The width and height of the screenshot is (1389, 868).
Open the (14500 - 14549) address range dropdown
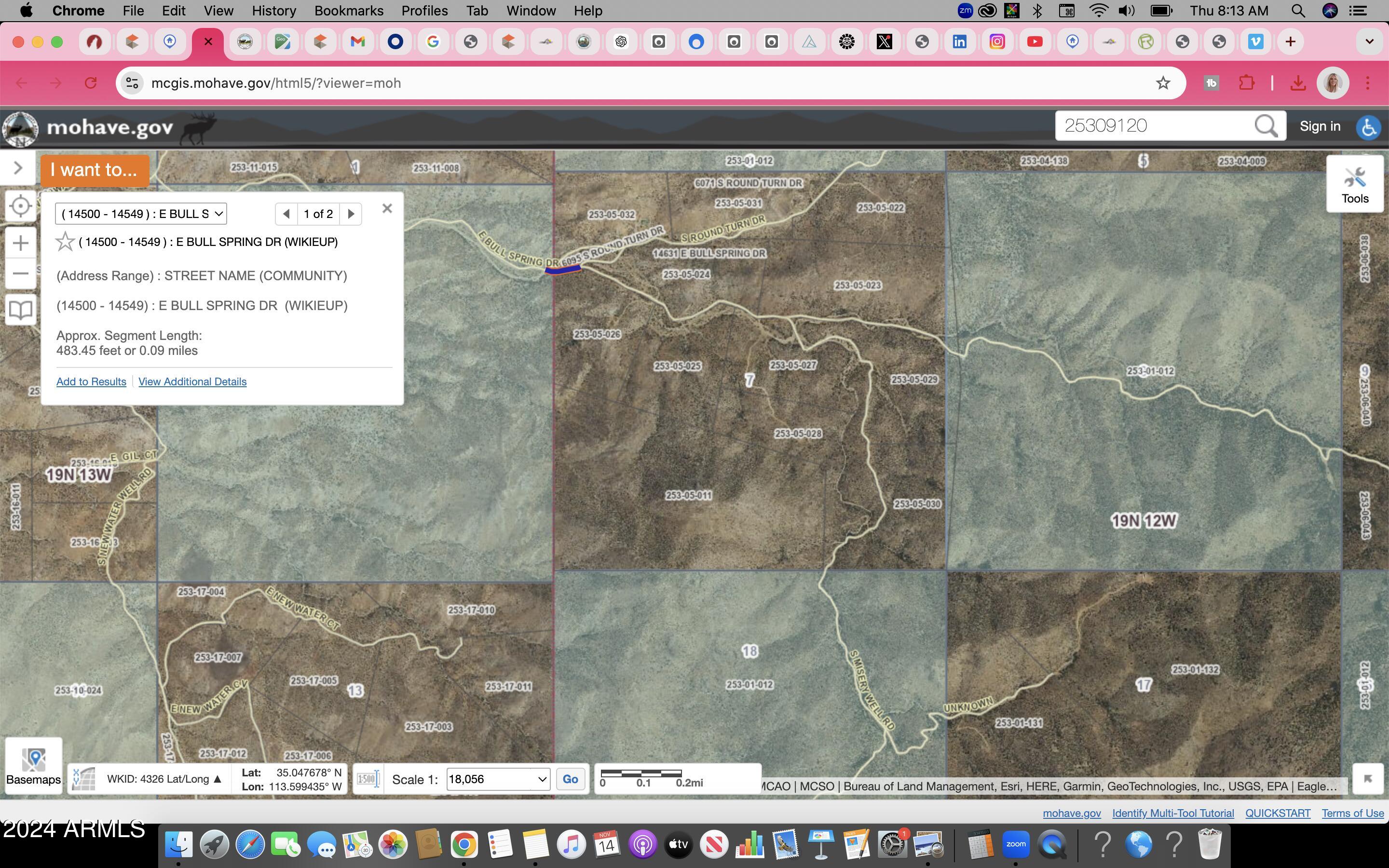point(141,214)
